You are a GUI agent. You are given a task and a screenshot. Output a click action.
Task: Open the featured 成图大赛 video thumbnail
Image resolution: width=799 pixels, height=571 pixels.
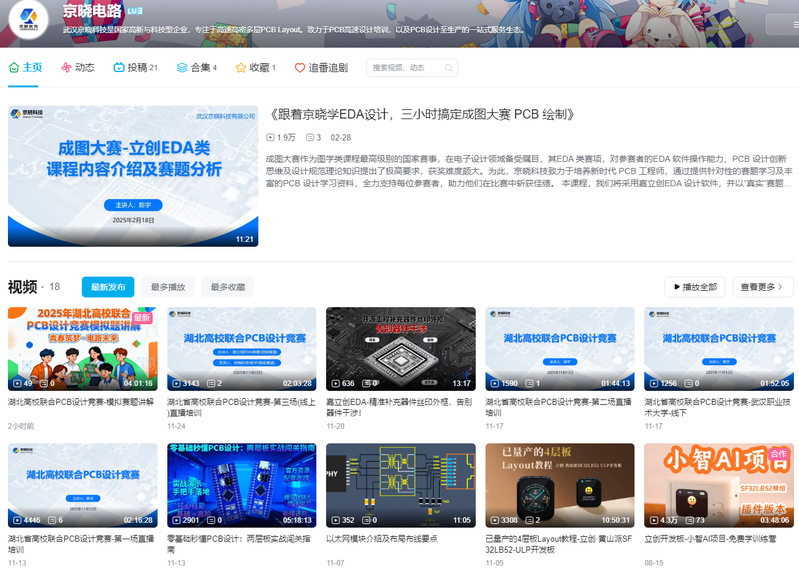(133, 176)
